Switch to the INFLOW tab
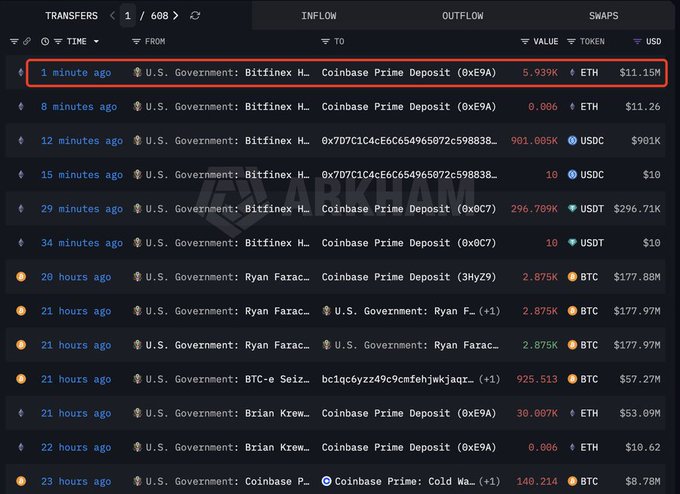 click(319, 16)
